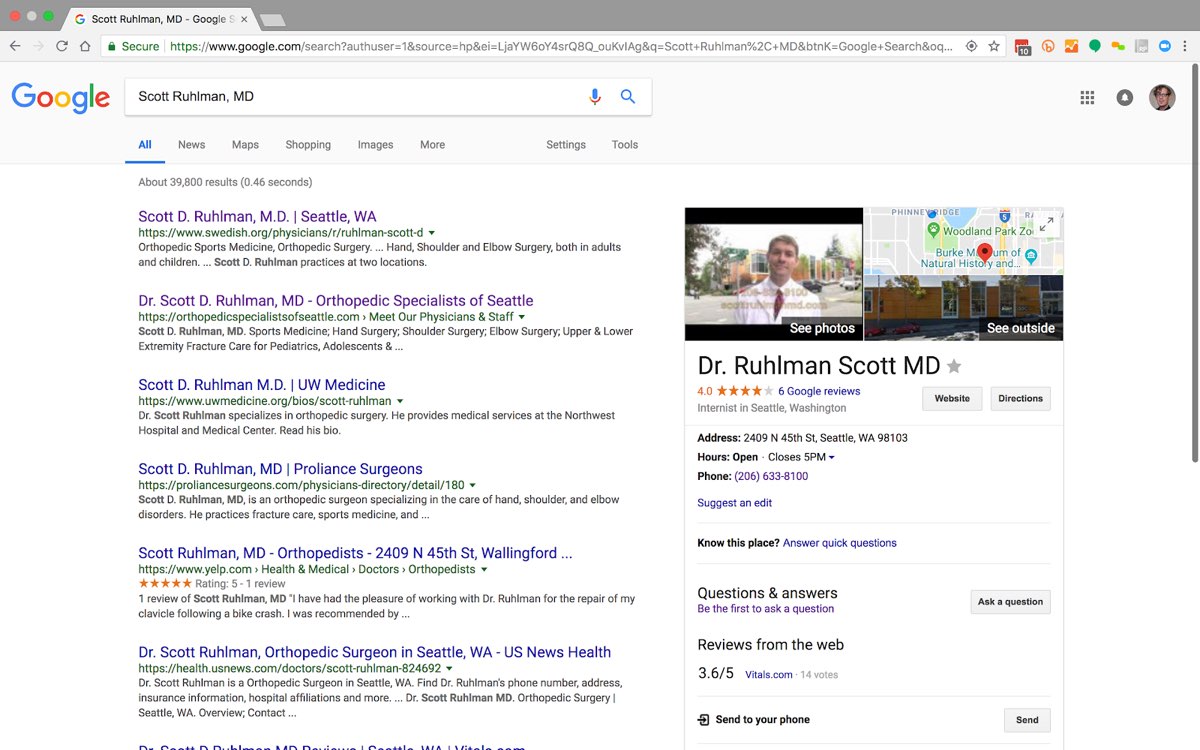The height and width of the screenshot is (750, 1200).
Task: Open 6 Google reviews link
Action: click(819, 391)
